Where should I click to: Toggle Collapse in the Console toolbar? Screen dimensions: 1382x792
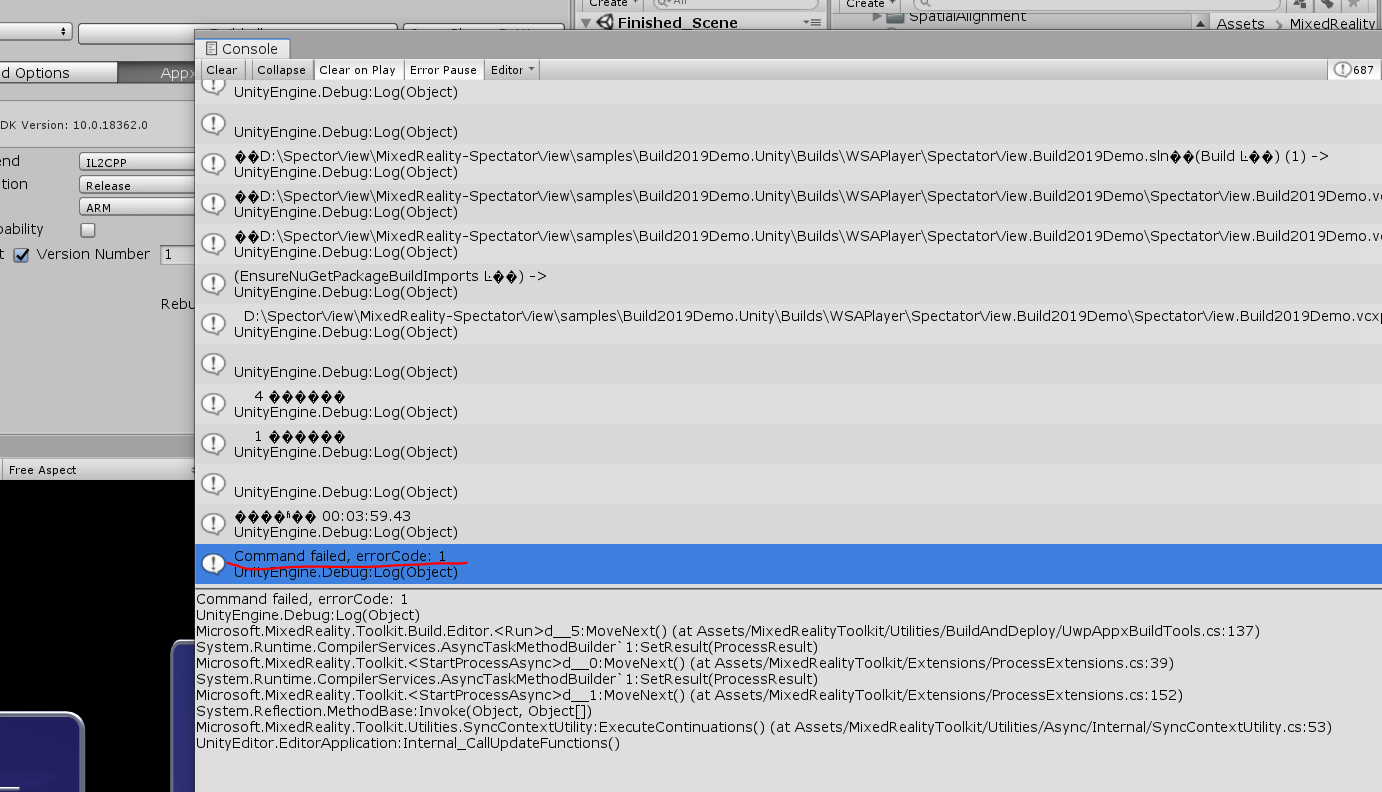[x=281, y=69]
